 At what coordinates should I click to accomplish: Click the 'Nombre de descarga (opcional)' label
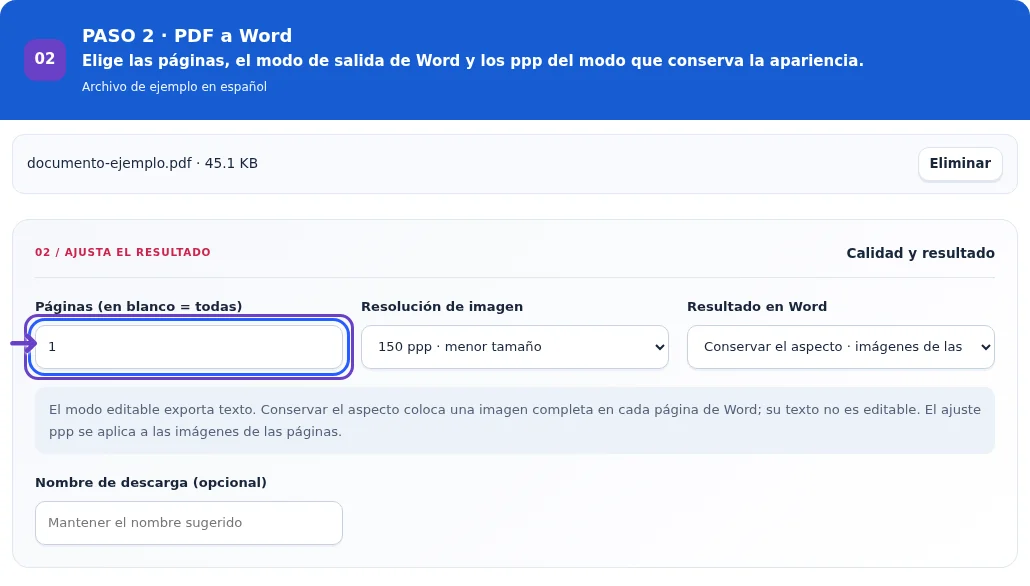(x=151, y=483)
